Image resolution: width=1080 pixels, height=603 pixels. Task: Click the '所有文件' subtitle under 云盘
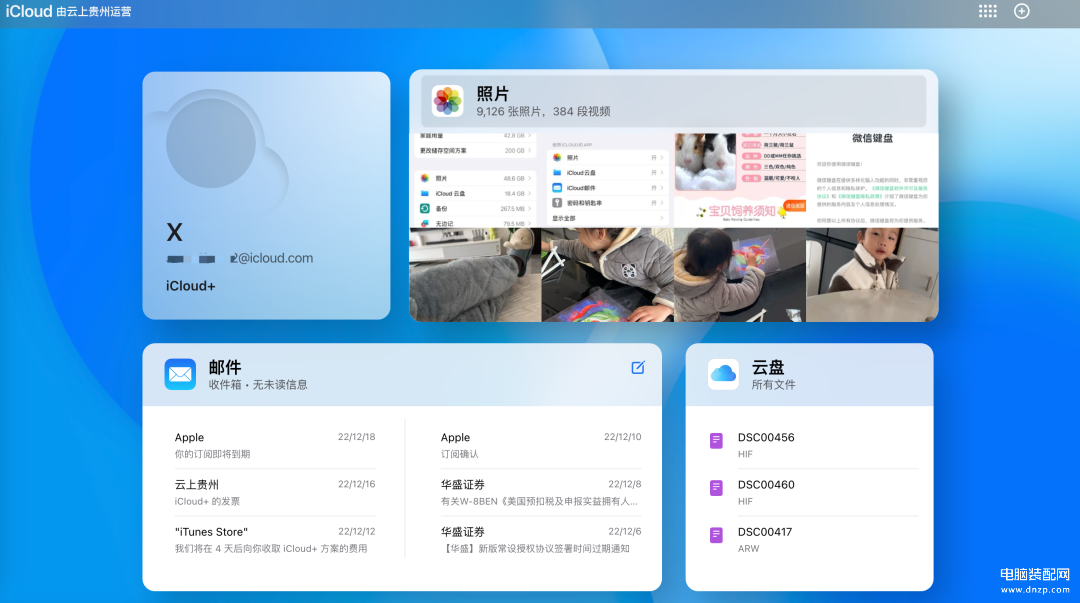coord(773,385)
